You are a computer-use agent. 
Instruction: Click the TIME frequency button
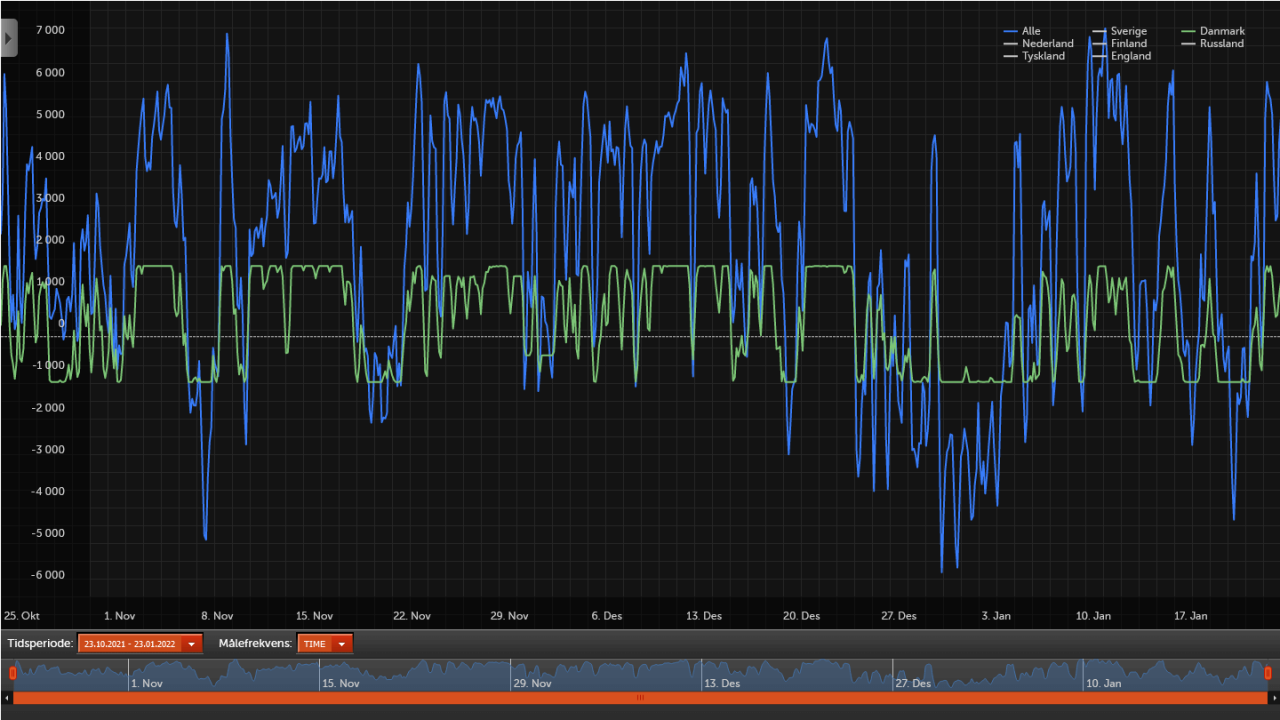[x=318, y=643]
